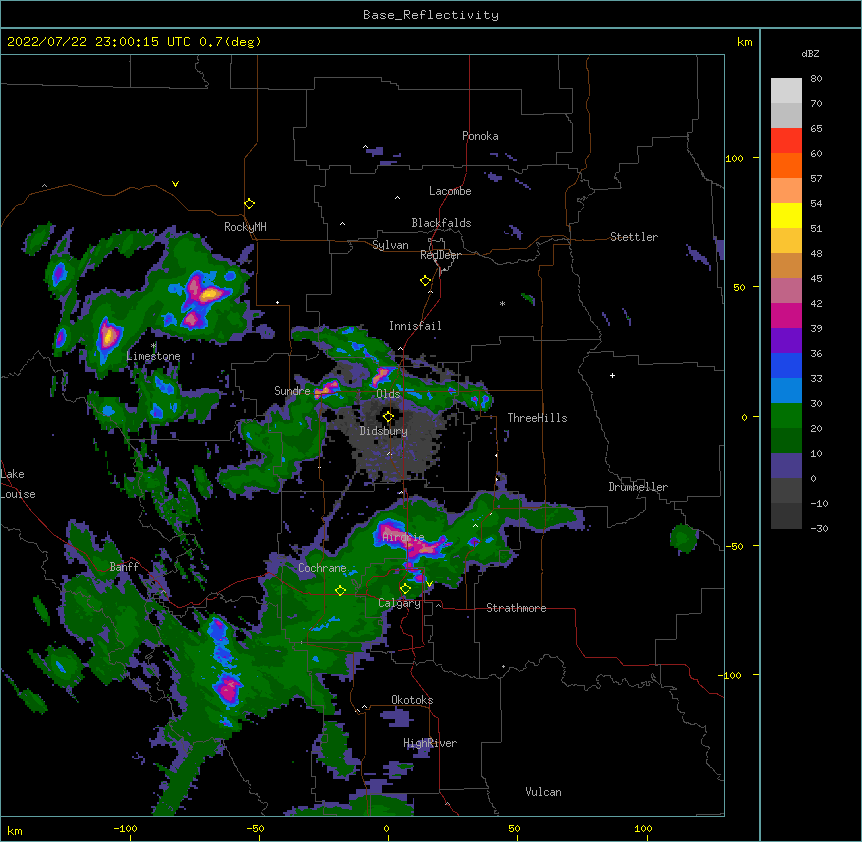Screen dimensions: 862x842
Task: Select the yellow diamond marker south of RedDeer
Action: tap(425, 281)
